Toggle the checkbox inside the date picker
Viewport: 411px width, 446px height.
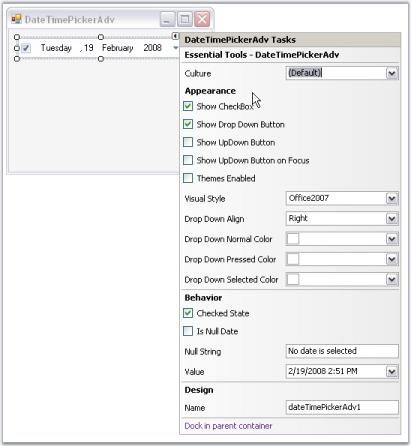point(26,48)
